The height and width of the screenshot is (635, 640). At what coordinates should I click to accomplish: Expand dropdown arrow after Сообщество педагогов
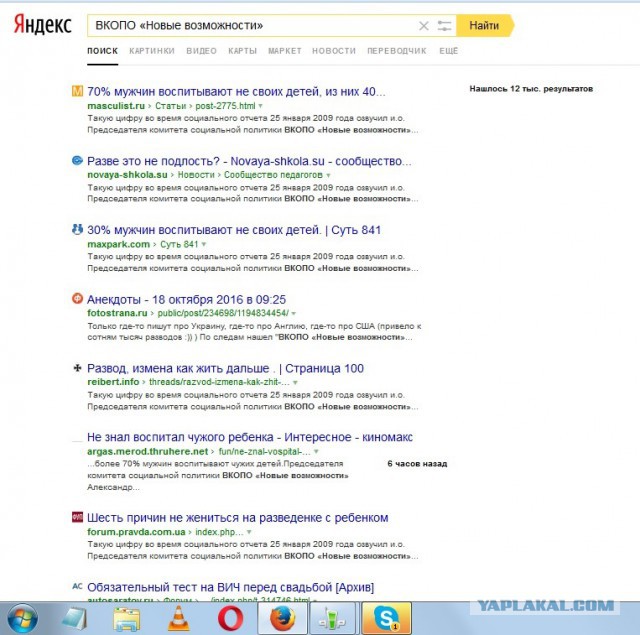click(328, 175)
